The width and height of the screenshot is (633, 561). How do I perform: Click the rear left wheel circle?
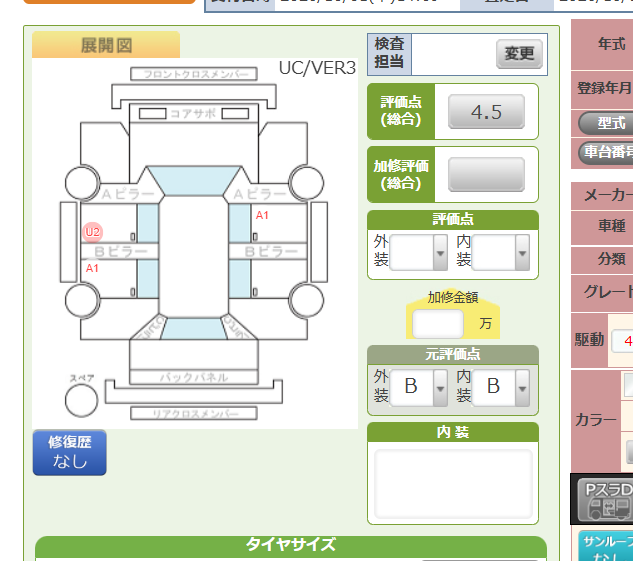(x=82, y=300)
